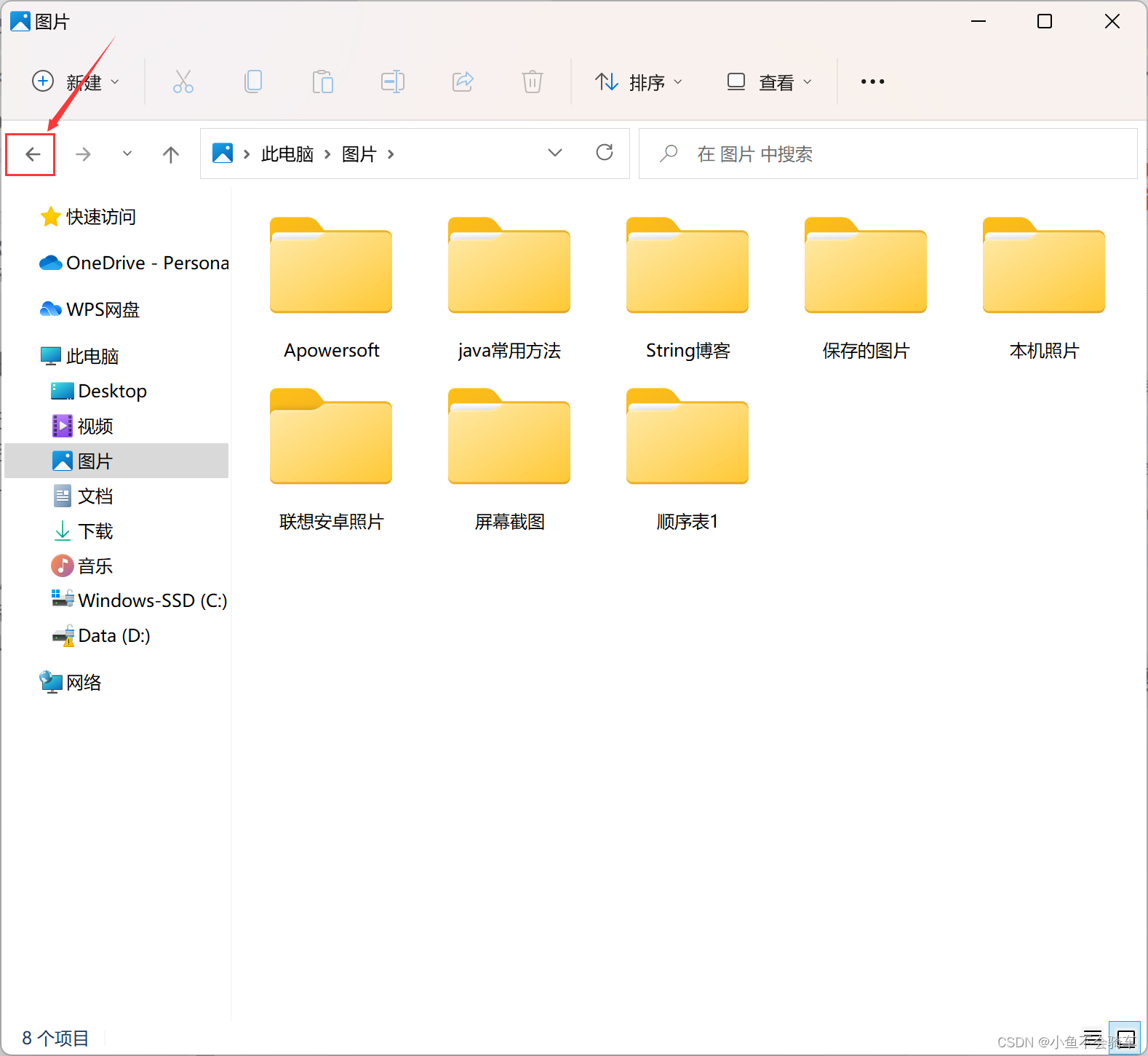
Task: Select Windows-SSD (C:) drive
Action: pos(152,600)
